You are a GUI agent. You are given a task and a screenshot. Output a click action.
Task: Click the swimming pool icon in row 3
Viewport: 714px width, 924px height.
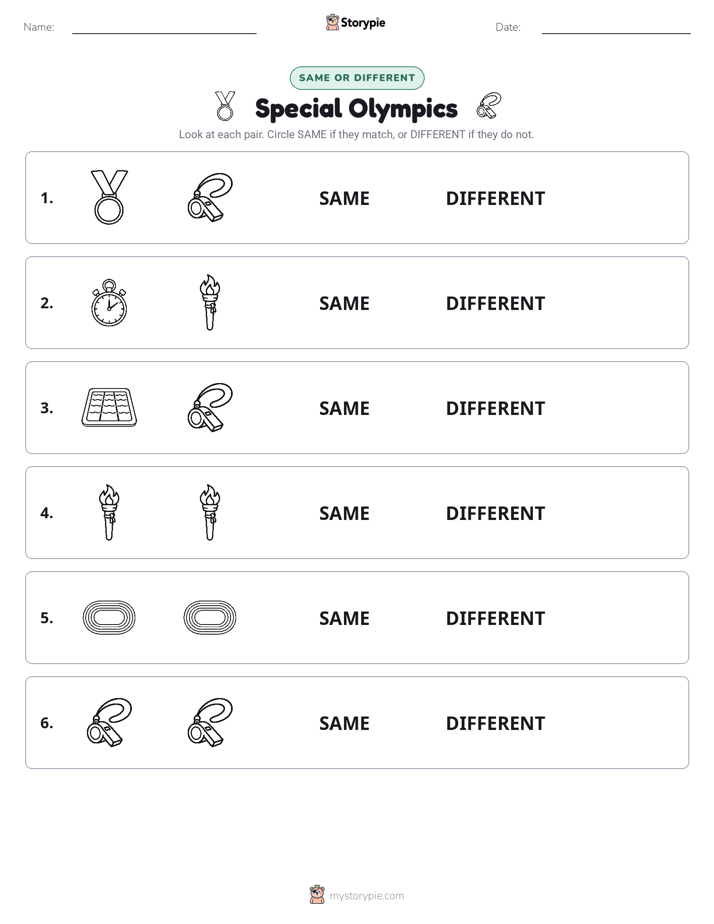109,407
